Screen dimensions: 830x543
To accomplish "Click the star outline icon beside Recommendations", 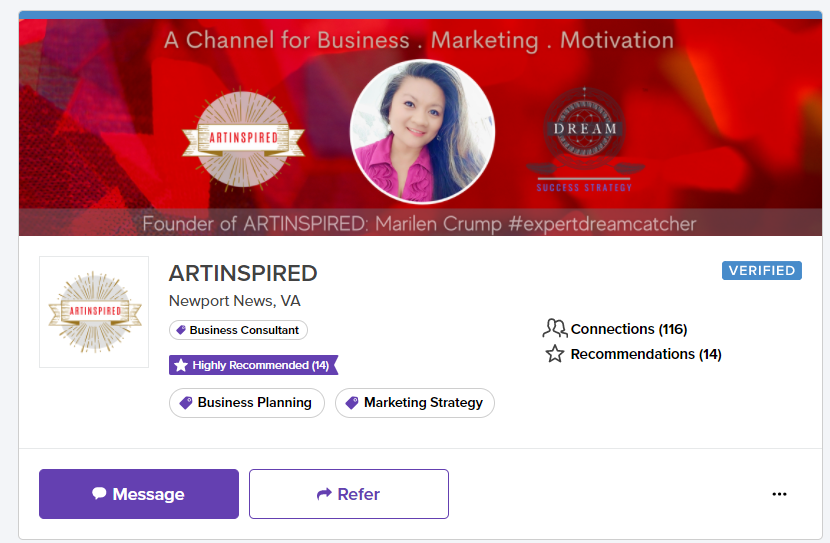I will [554, 354].
